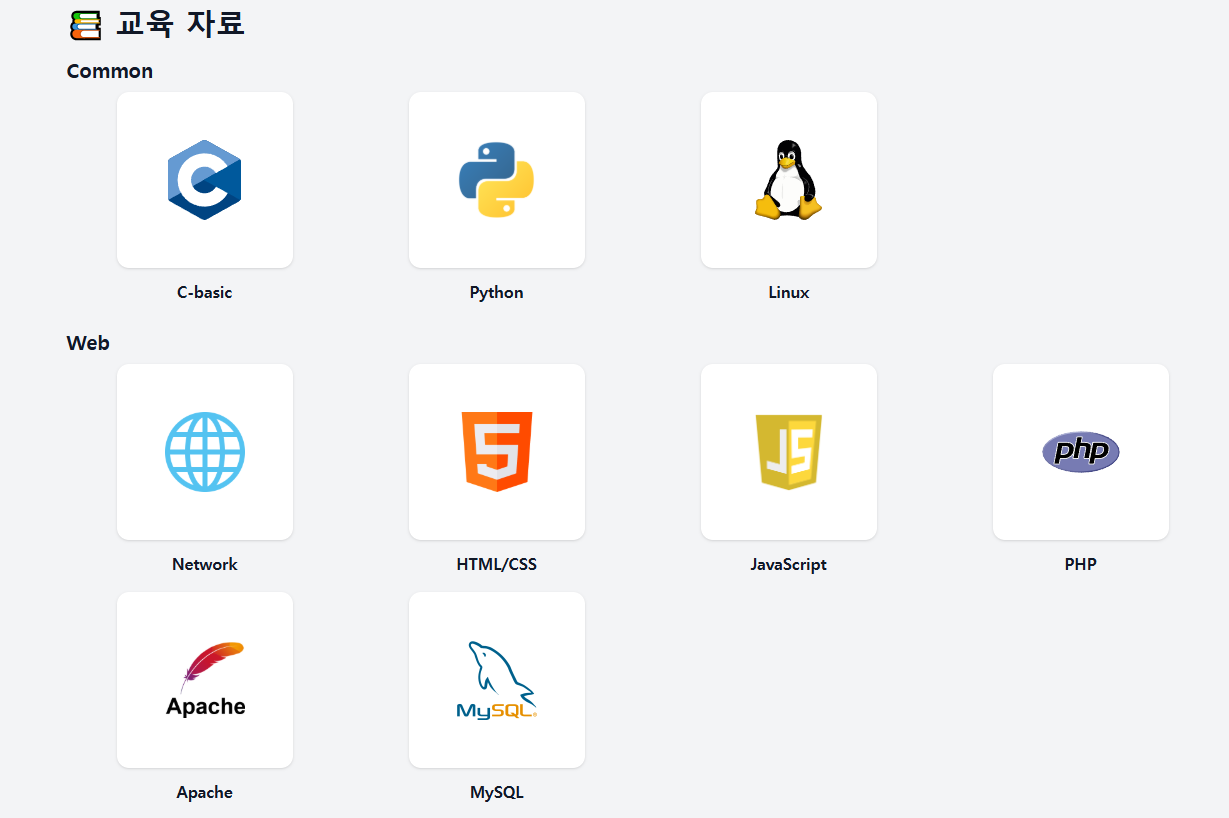Click the PHP caption text
This screenshot has width=1229, height=818.
1081,565
